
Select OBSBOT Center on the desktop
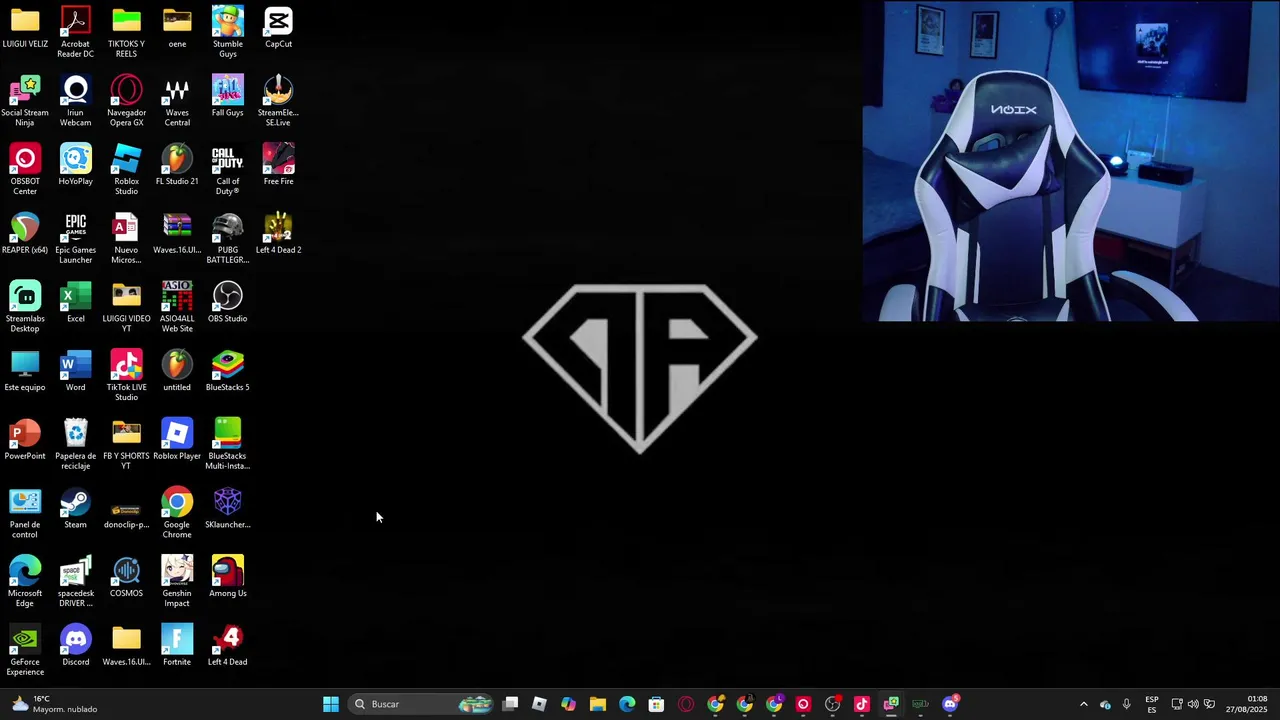pyautogui.click(x=25, y=170)
